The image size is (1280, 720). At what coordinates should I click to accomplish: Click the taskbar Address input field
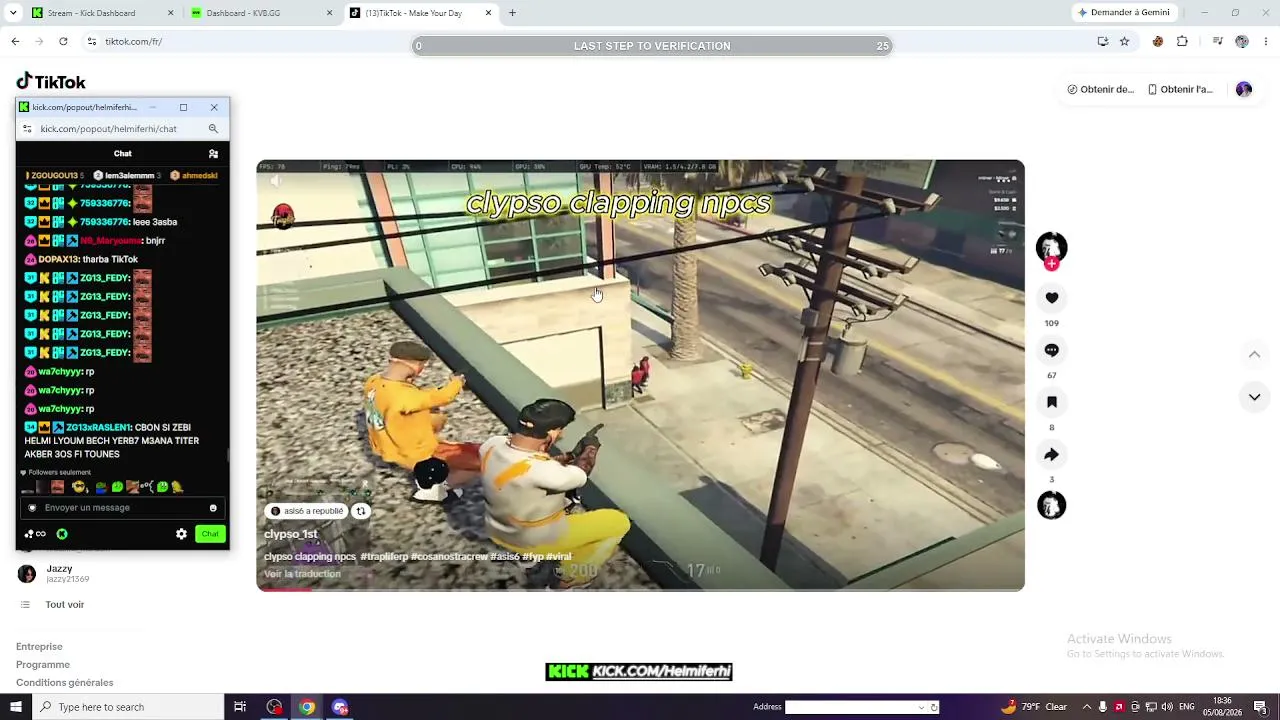851,707
